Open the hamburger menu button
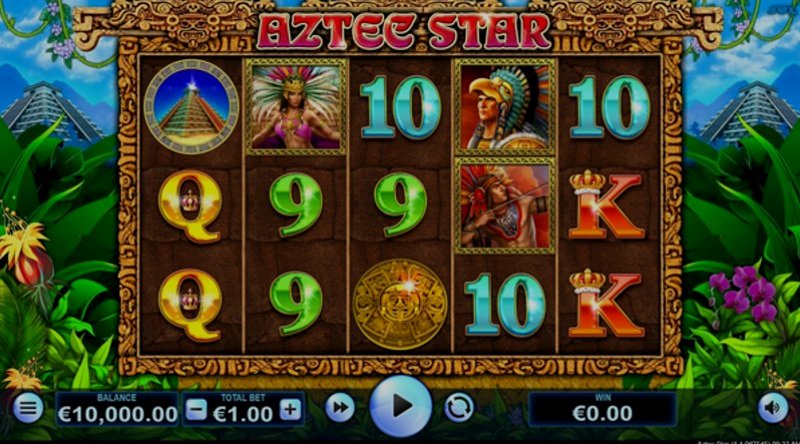800x444 pixels. [x=28, y=408]
